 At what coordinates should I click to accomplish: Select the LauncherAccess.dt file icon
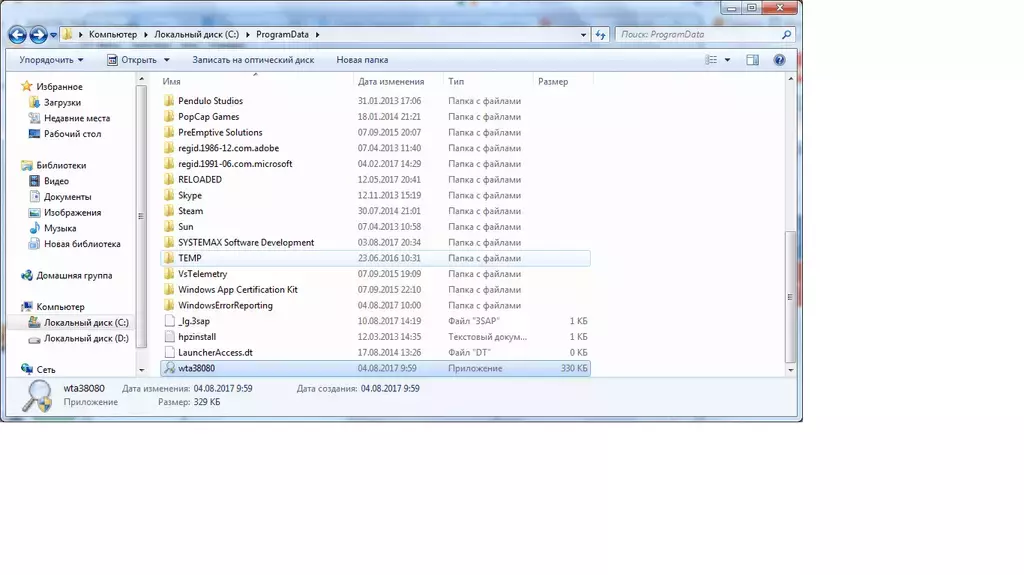click(169, 352)
